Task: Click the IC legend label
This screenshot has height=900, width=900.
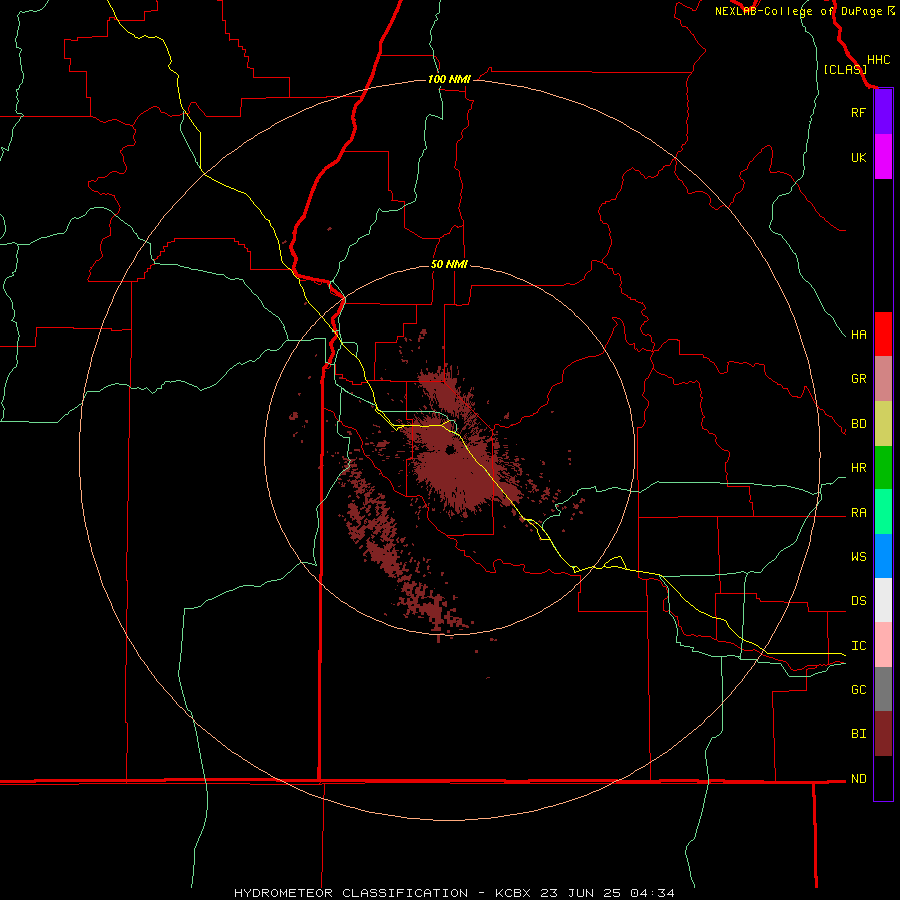Action: pos(858,646)
